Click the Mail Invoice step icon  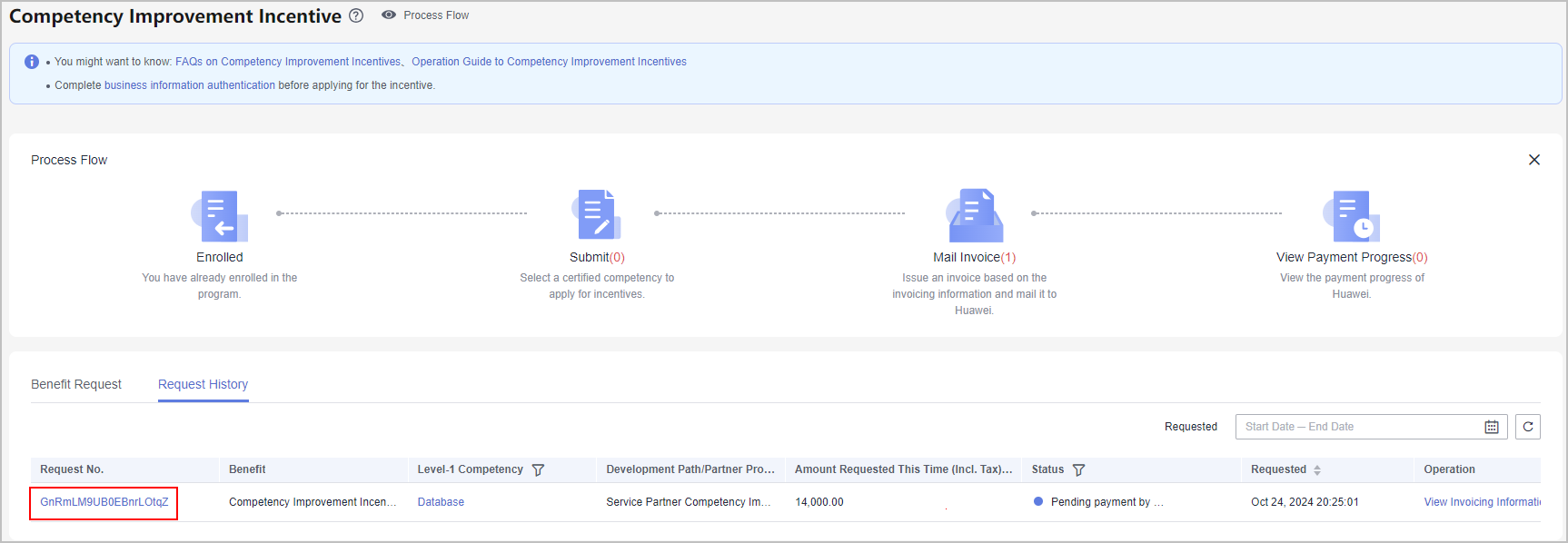pyautogui.click(x=974, y=215)
